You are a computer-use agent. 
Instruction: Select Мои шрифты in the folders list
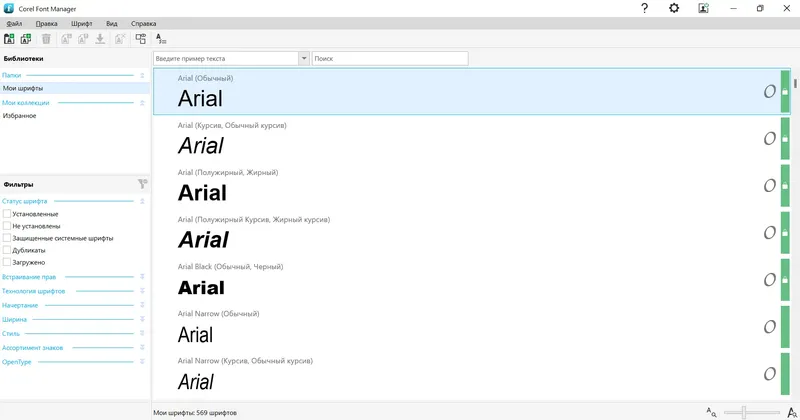tap(74, 88)
